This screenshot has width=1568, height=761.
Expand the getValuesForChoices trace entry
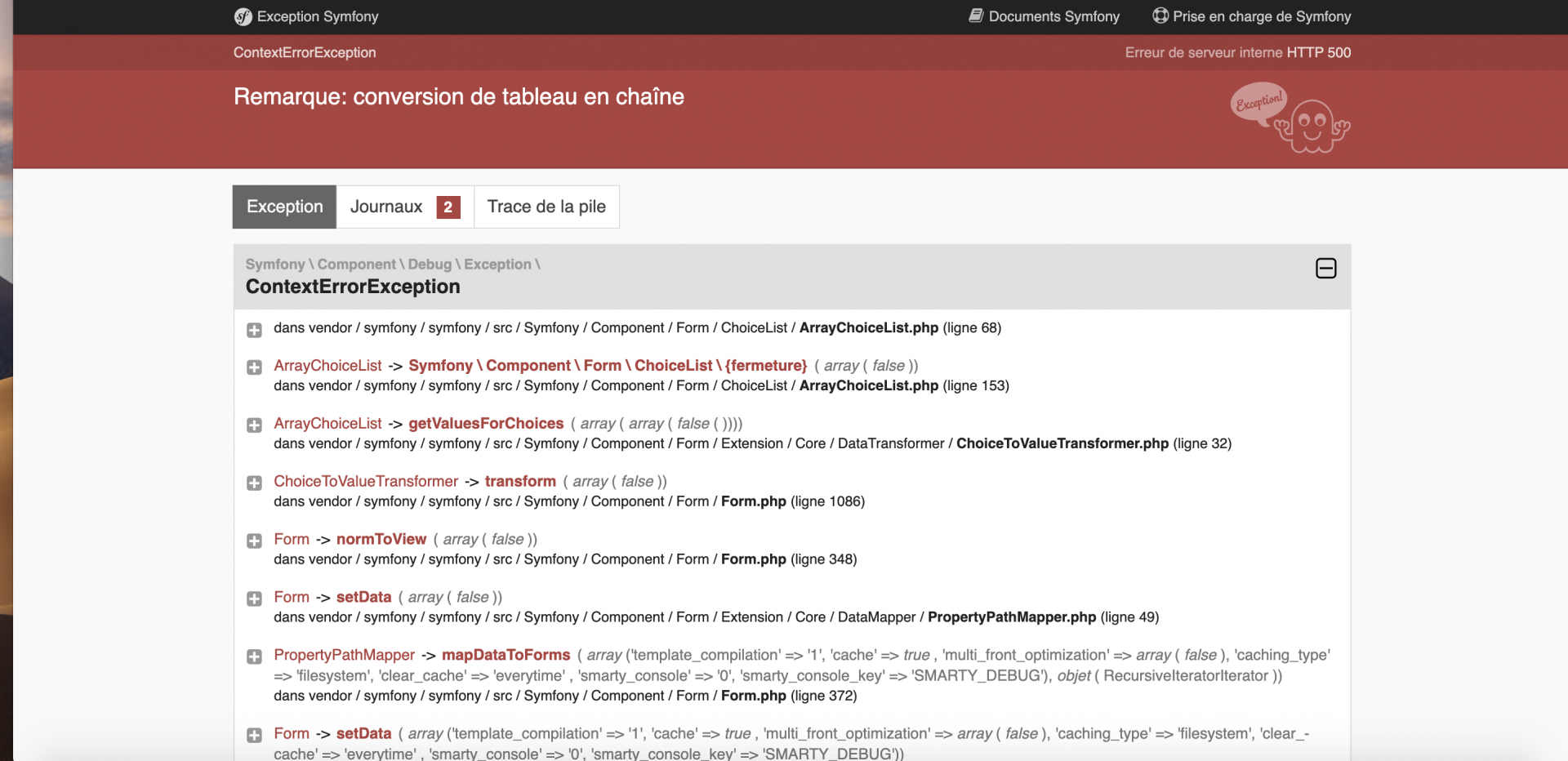pyautogui.click(x=255, y=425)
